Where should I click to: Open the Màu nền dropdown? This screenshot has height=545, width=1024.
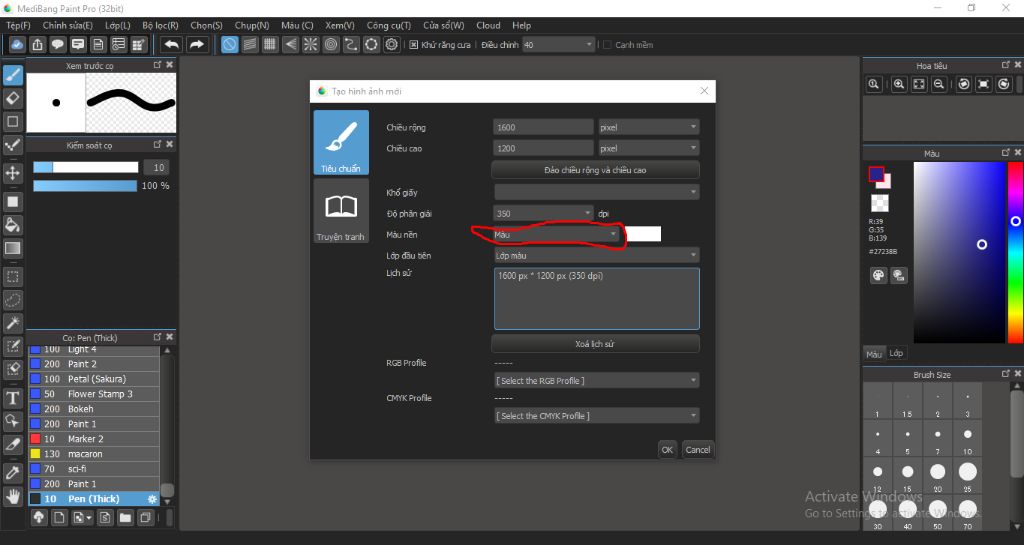coord(556,234)
